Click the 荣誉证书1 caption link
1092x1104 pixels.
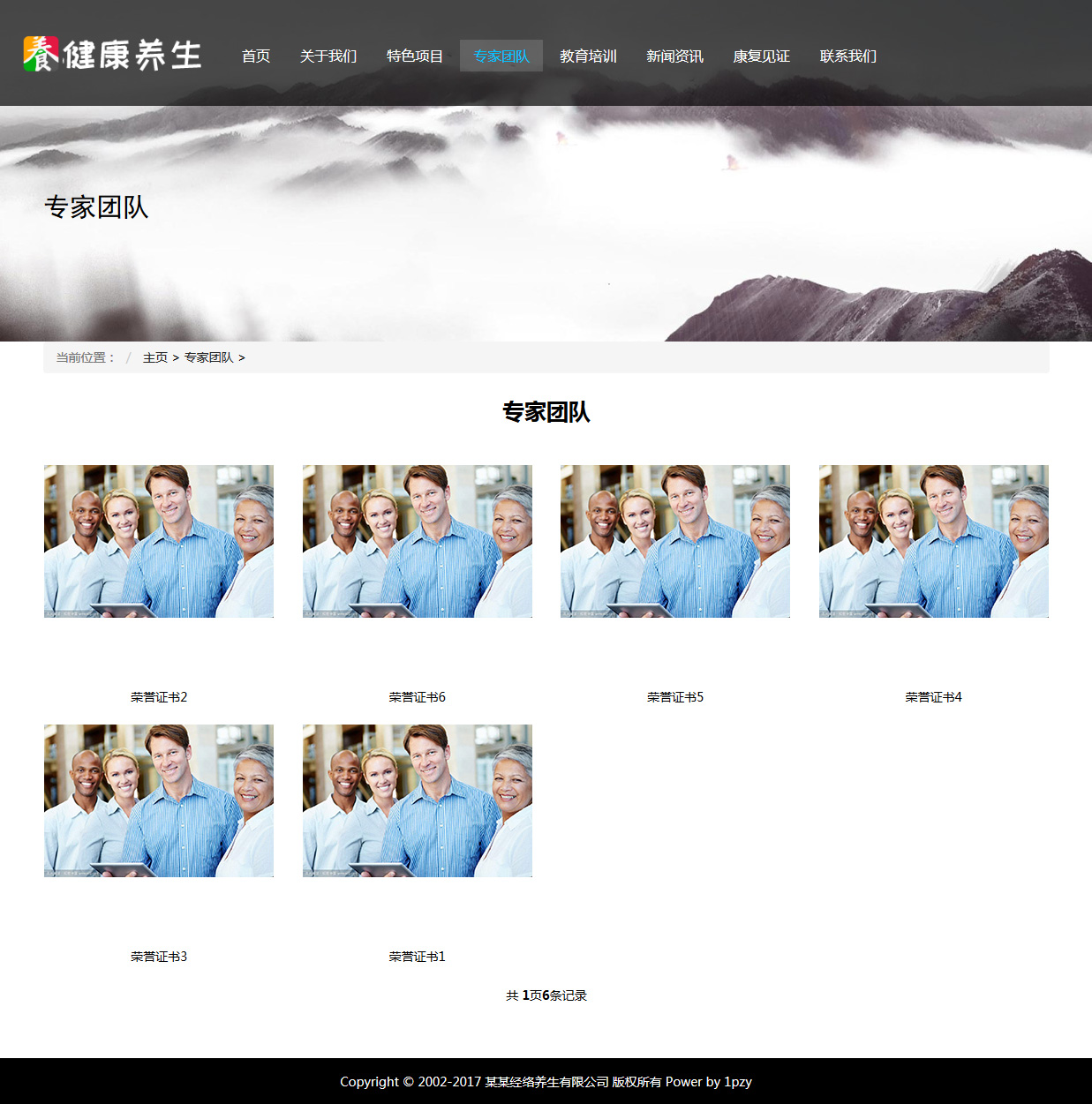[417, 957]
